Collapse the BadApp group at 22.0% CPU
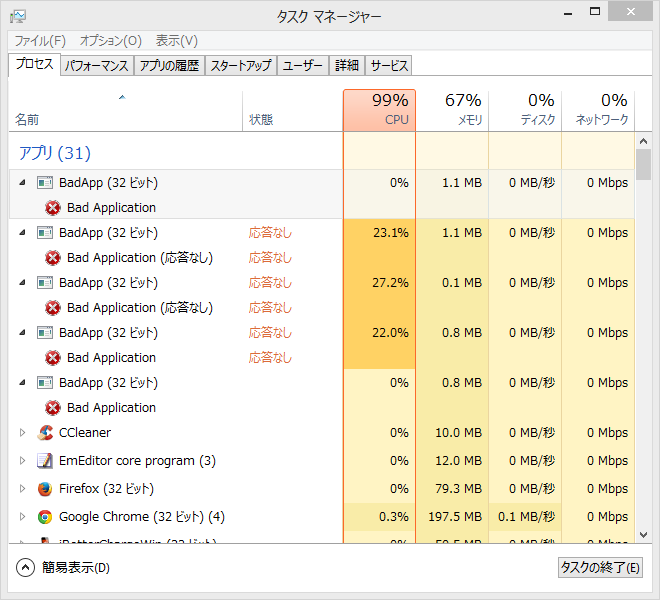 pyautogui.click(x=22, y=333)
